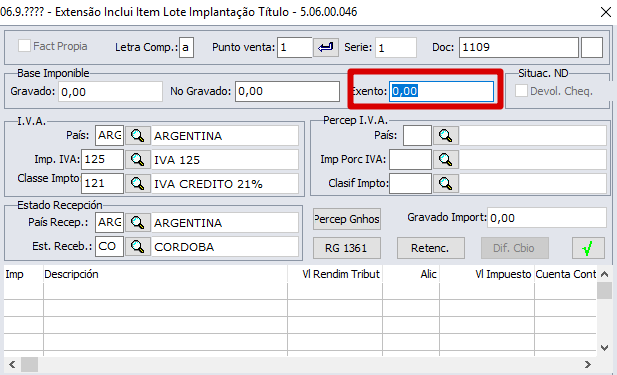
Task: Click the Est. Receb. code field CO
Action: point(109,247)
